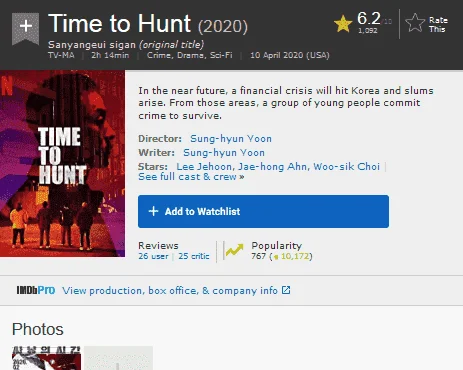Open Lee Jehoon's profile link
The height and width of the screenshot is (370, 463).
[204, 166]
